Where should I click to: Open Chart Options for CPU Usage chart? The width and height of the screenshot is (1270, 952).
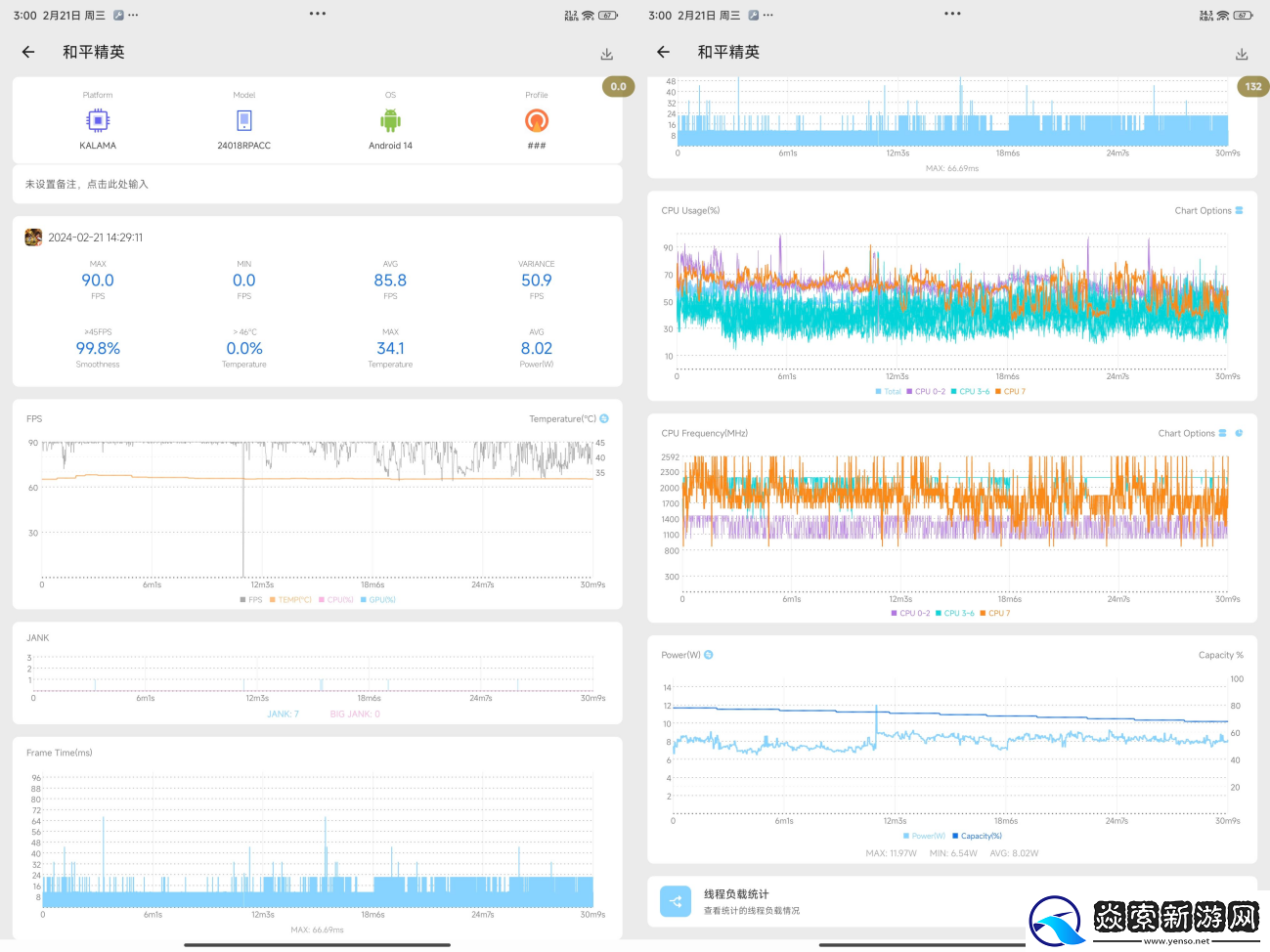1208,210
